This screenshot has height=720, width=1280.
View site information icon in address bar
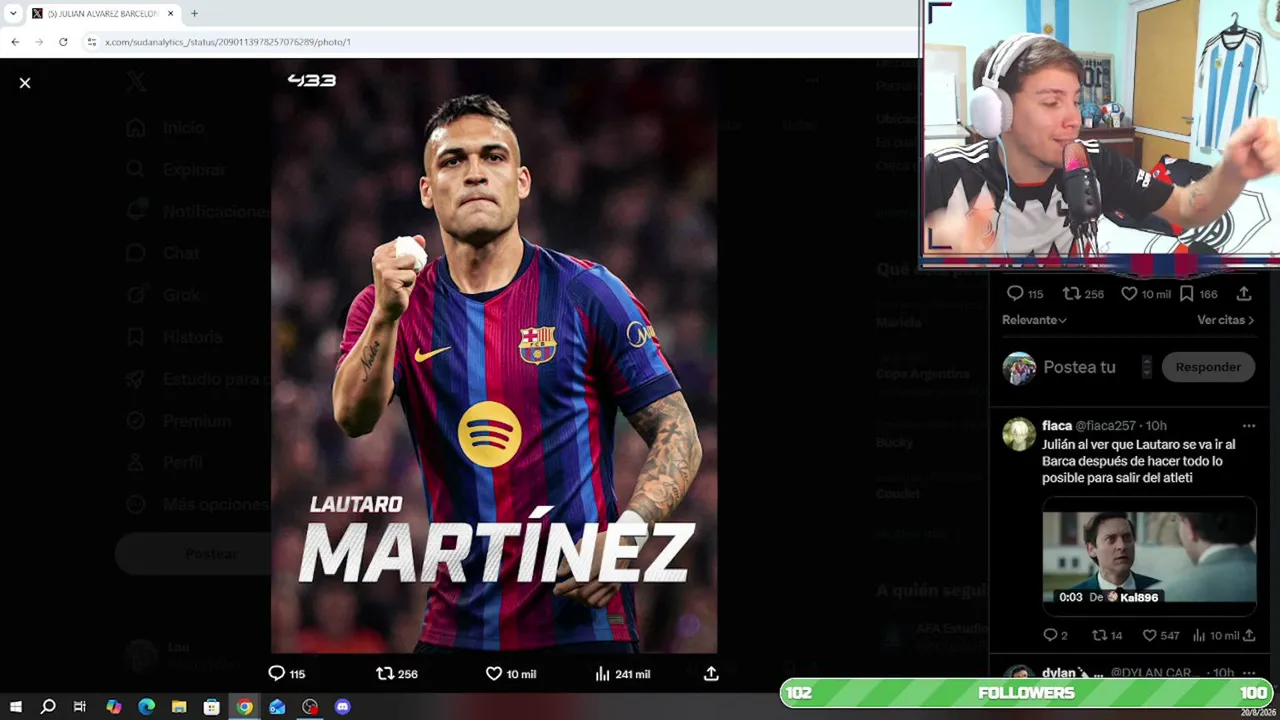pos(92,42)
